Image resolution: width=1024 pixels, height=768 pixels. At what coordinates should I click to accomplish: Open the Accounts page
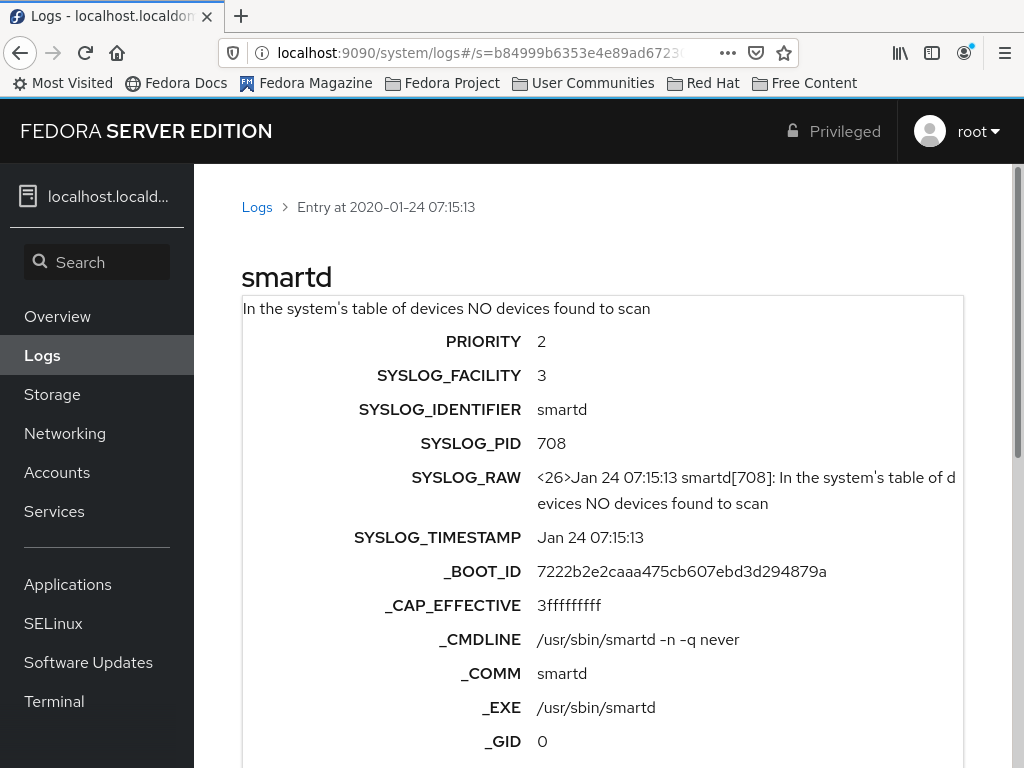point(97,473)
